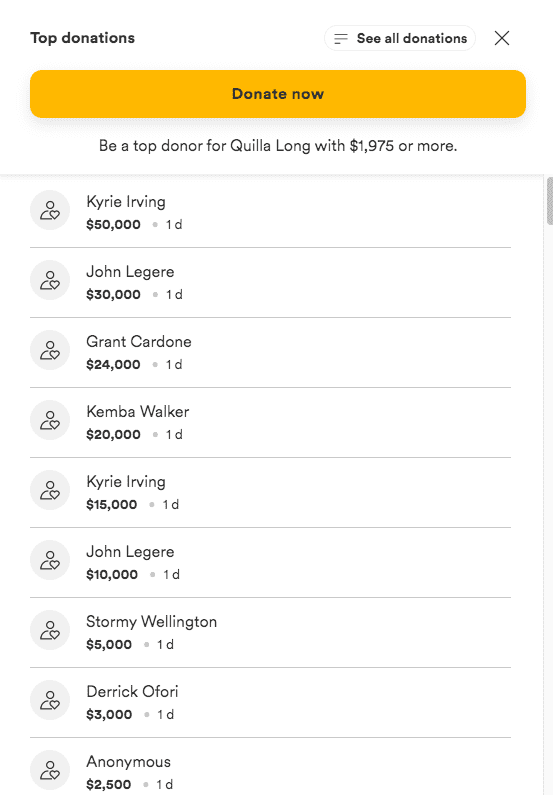Click donor avatar icon beside John Legere $30,000
Screen dimensions: 553x795
pos(50,280)
